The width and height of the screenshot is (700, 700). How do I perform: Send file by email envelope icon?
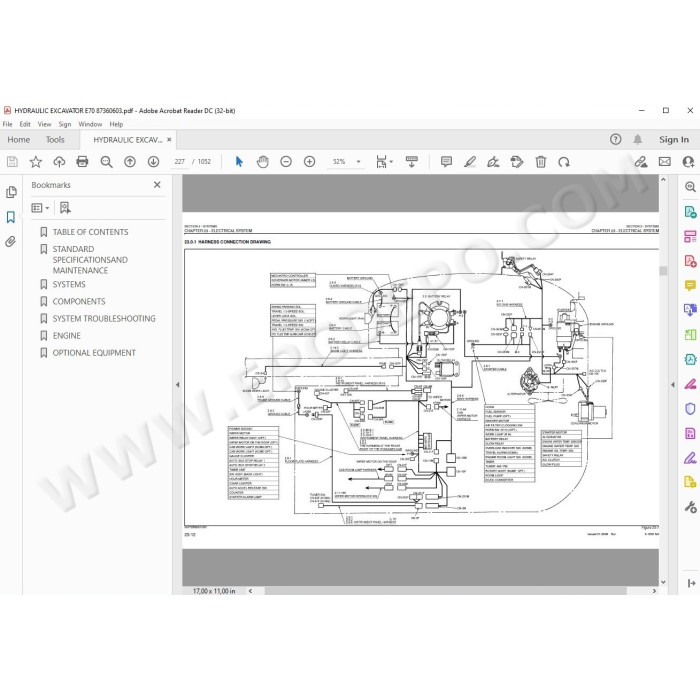pyautogui.click(x=665, y=162)
